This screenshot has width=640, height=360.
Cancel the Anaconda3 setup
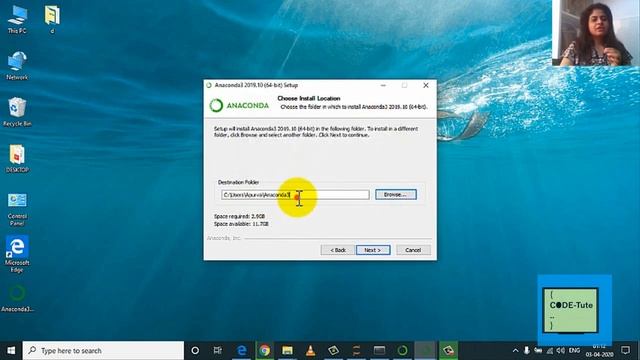[x=413, y=250]
